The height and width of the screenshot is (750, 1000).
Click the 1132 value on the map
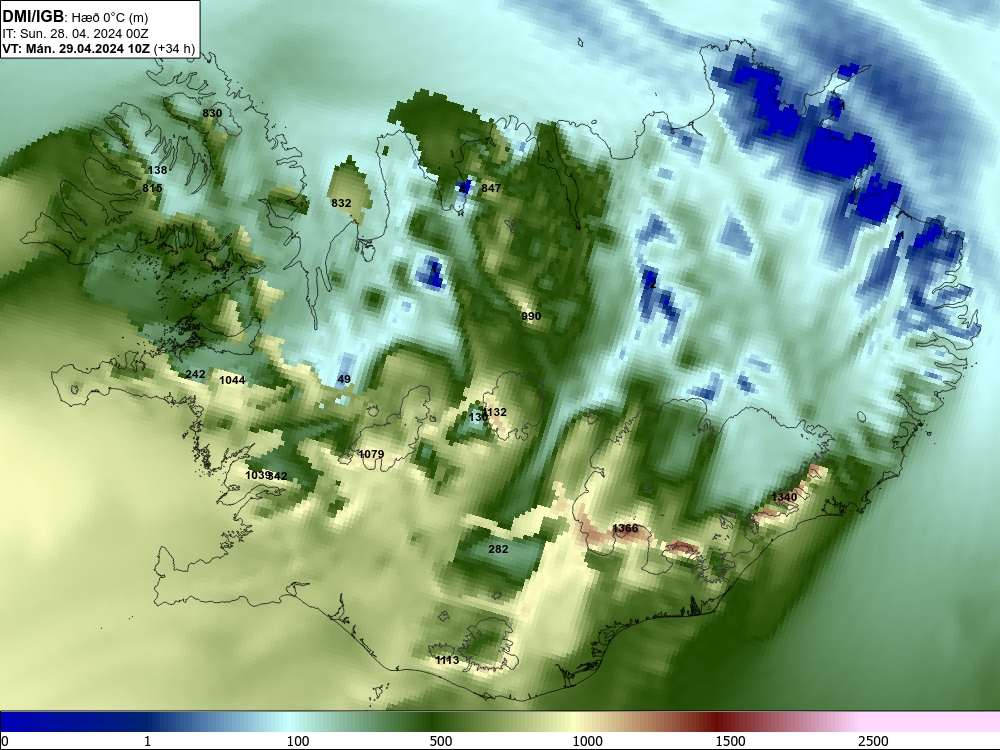[x=496, y=412]
